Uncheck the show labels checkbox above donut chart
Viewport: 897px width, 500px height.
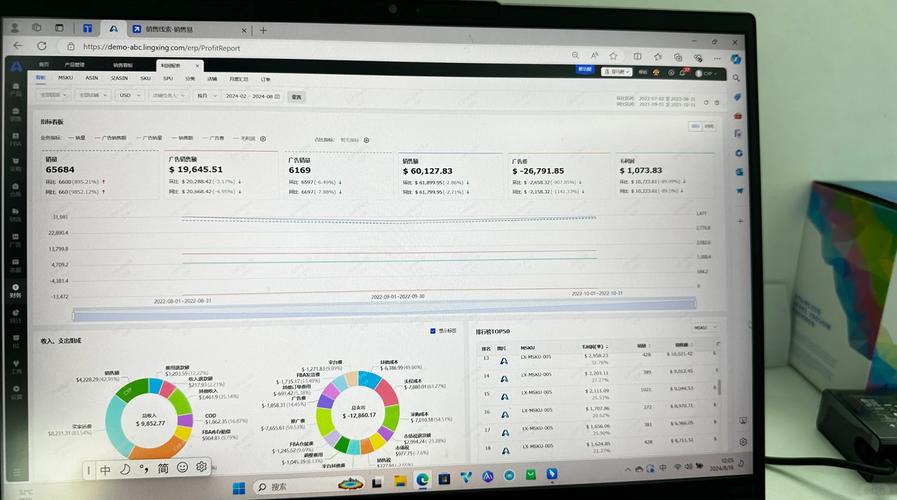(432, 331)
